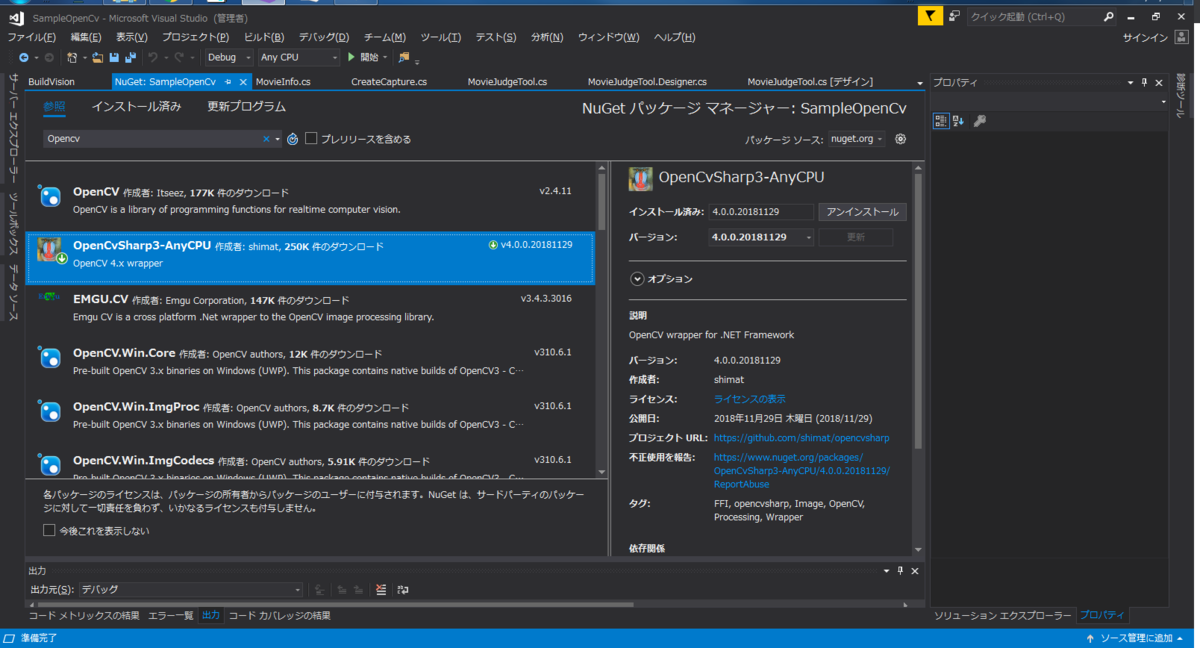Select the EMGU.CV package row

[310, 308]
